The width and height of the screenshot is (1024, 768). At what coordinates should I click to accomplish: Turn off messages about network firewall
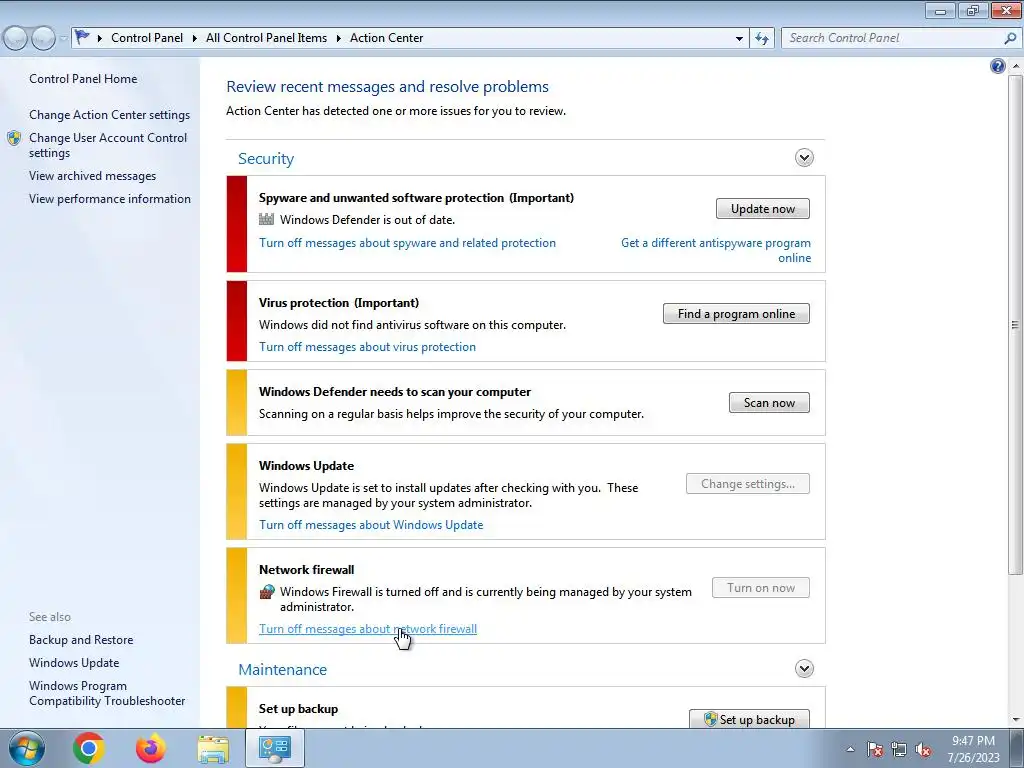[368, 629]
